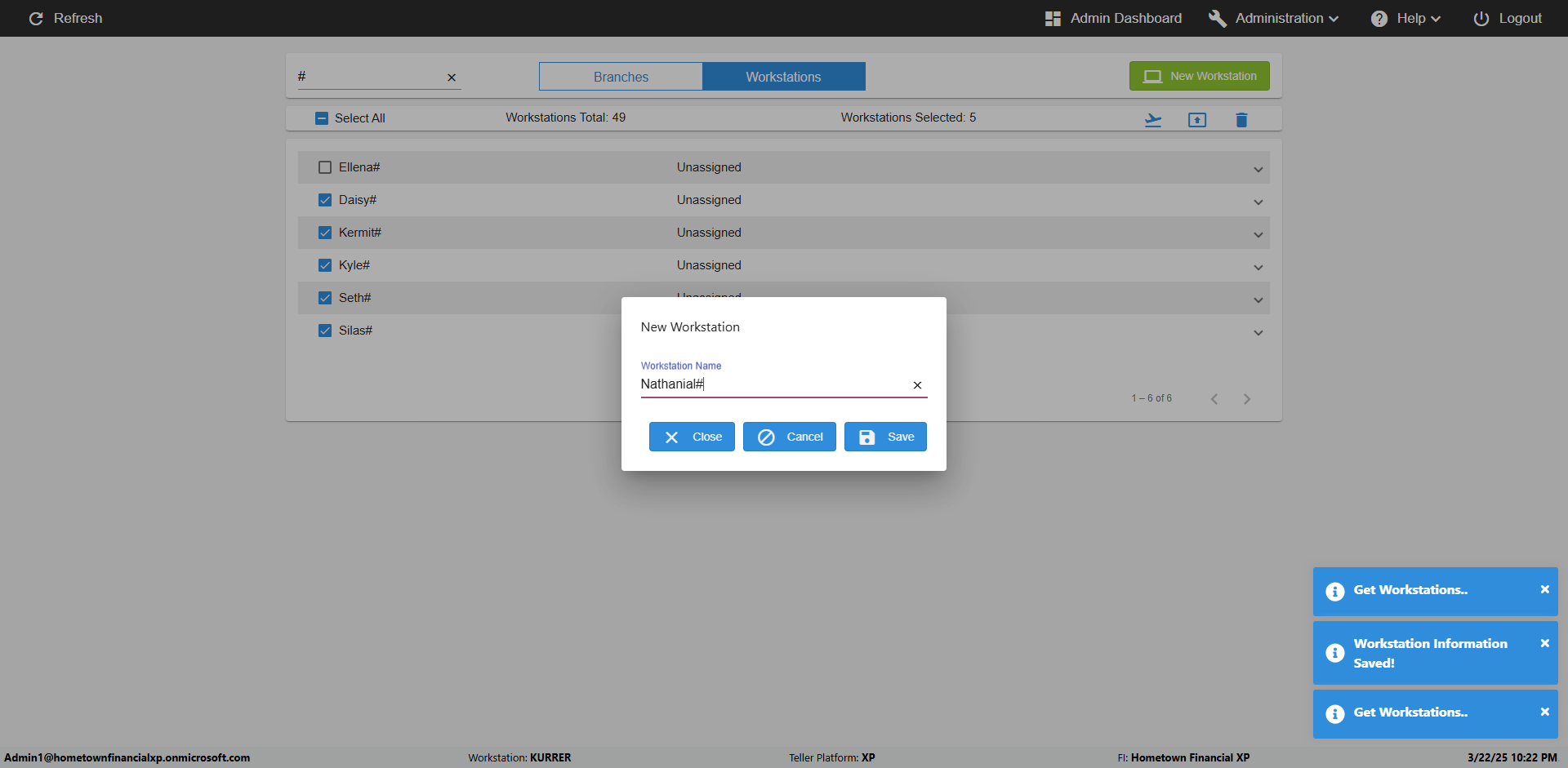
Task: Uncheck the Silas# checkbox
Action: [x=325, y=331]
